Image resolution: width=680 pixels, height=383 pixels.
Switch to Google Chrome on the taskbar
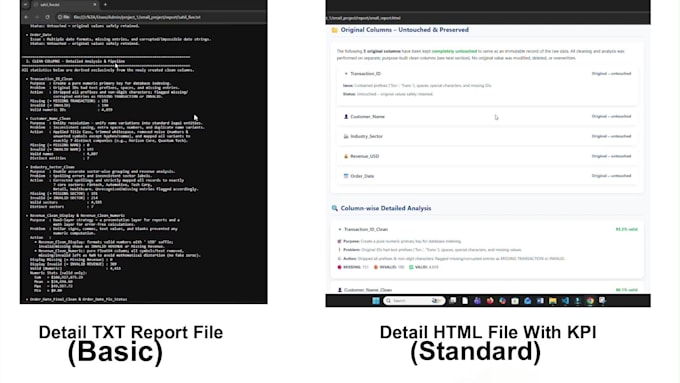pyautogui.click(x=590, y=301)
